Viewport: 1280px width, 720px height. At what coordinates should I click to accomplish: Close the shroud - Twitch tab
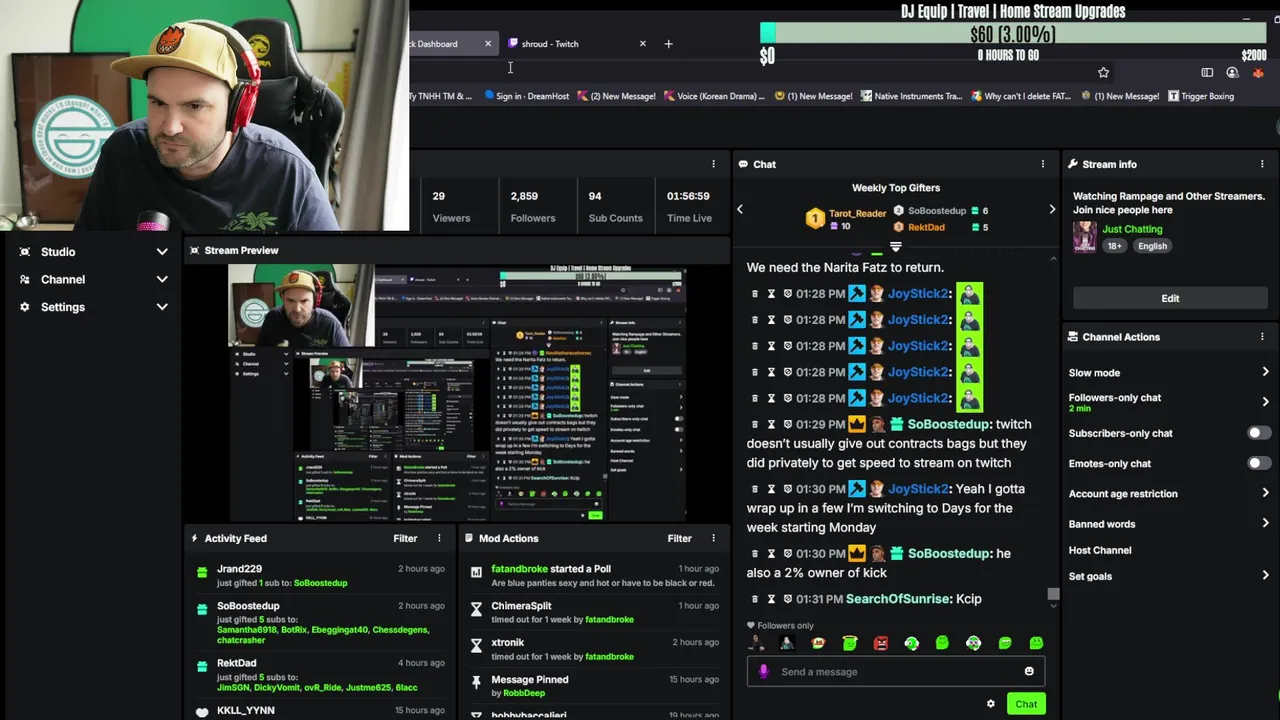[642, 44]
